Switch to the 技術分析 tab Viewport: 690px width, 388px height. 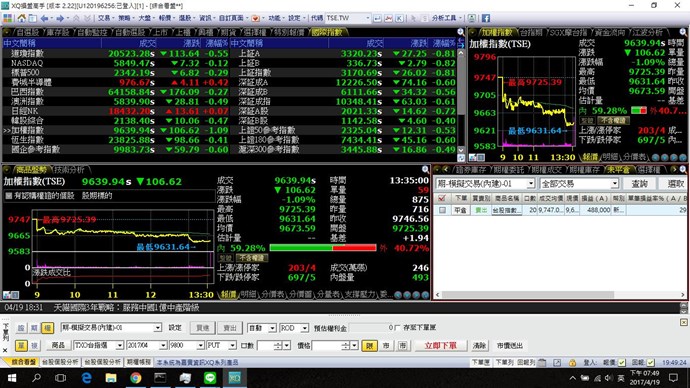70,169
